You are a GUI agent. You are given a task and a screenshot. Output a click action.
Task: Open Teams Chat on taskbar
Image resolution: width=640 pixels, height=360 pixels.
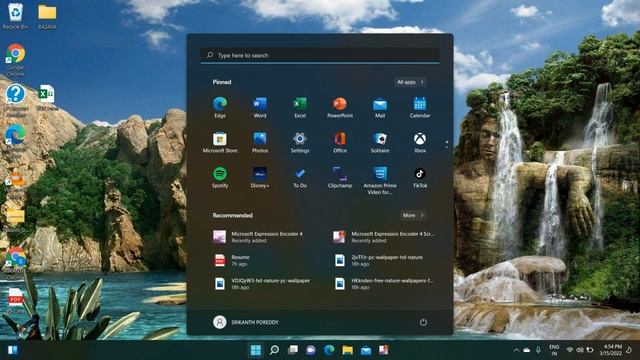(x=311, y=350)
